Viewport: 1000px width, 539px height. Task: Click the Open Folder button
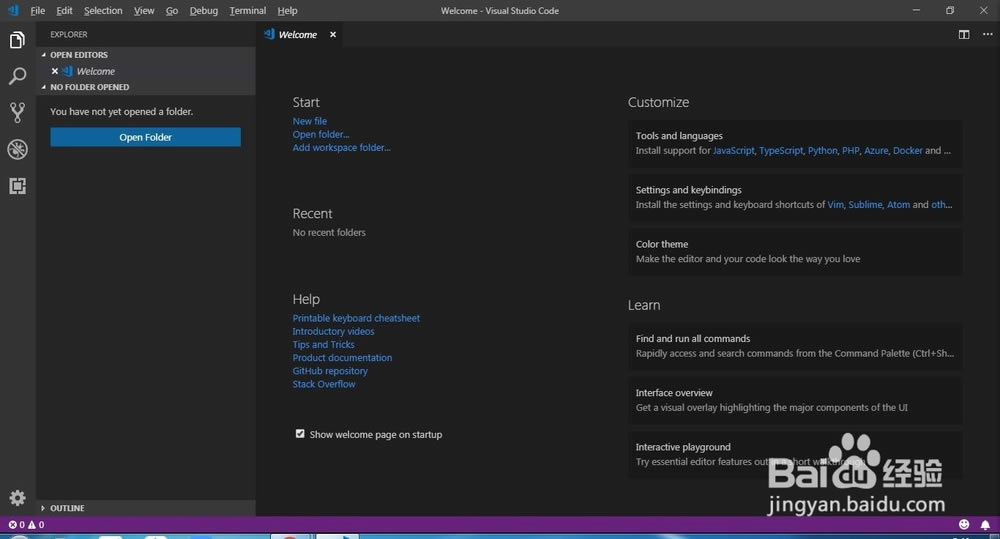tap(145, 137)
